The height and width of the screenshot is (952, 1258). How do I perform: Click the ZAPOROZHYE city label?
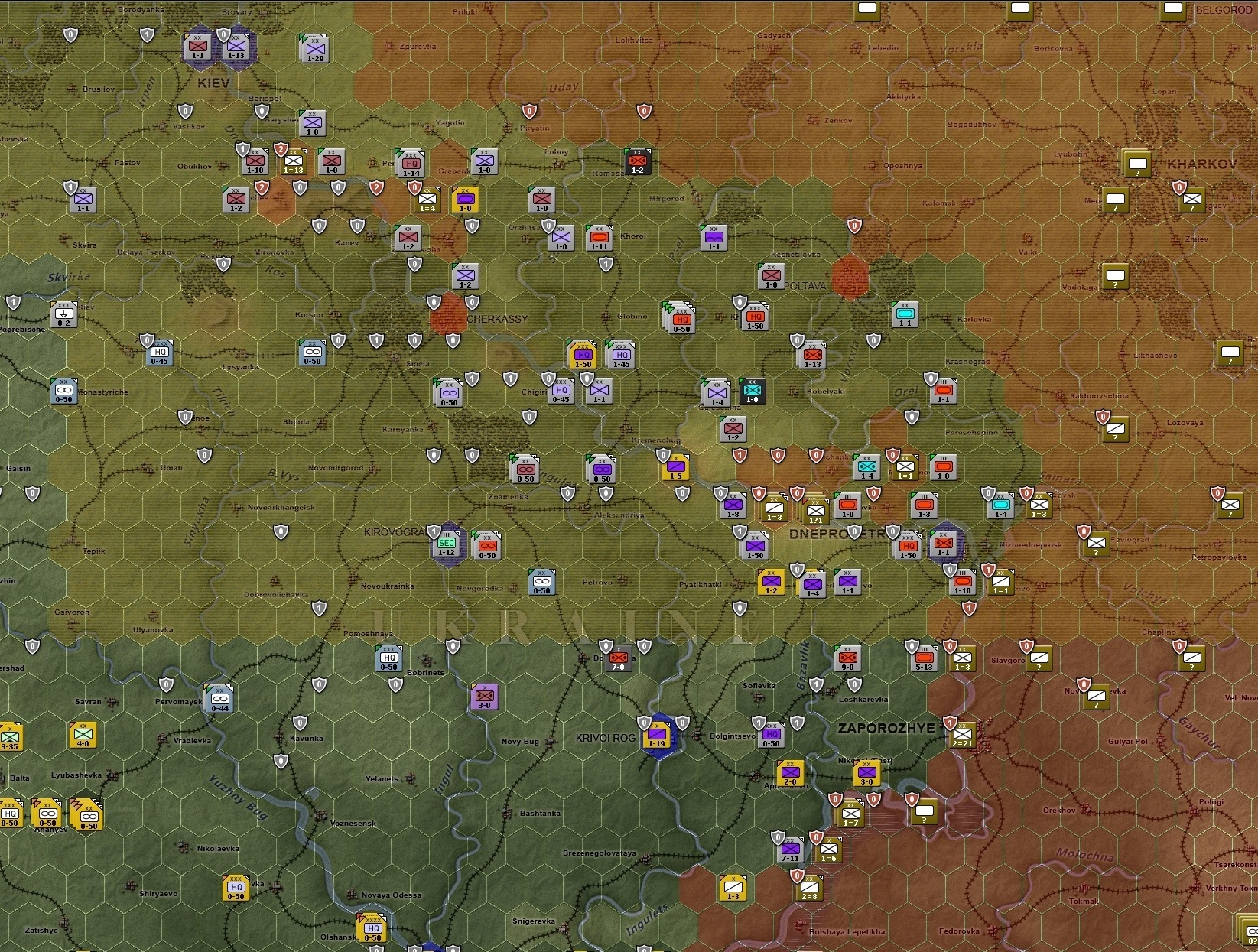pyautogui.click(x=886, y=728)
